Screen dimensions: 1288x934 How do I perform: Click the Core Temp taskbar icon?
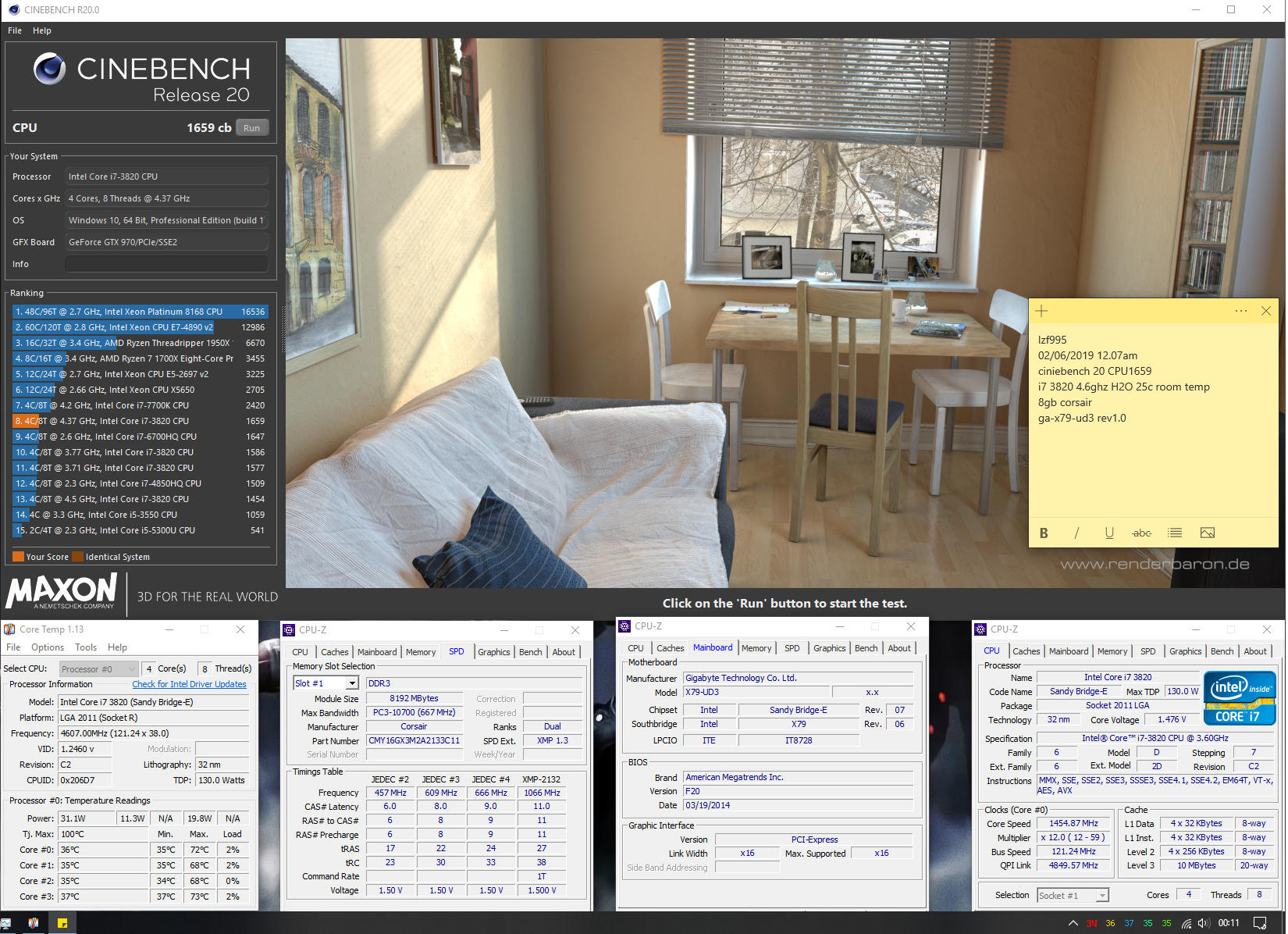[x=34, y=923]
